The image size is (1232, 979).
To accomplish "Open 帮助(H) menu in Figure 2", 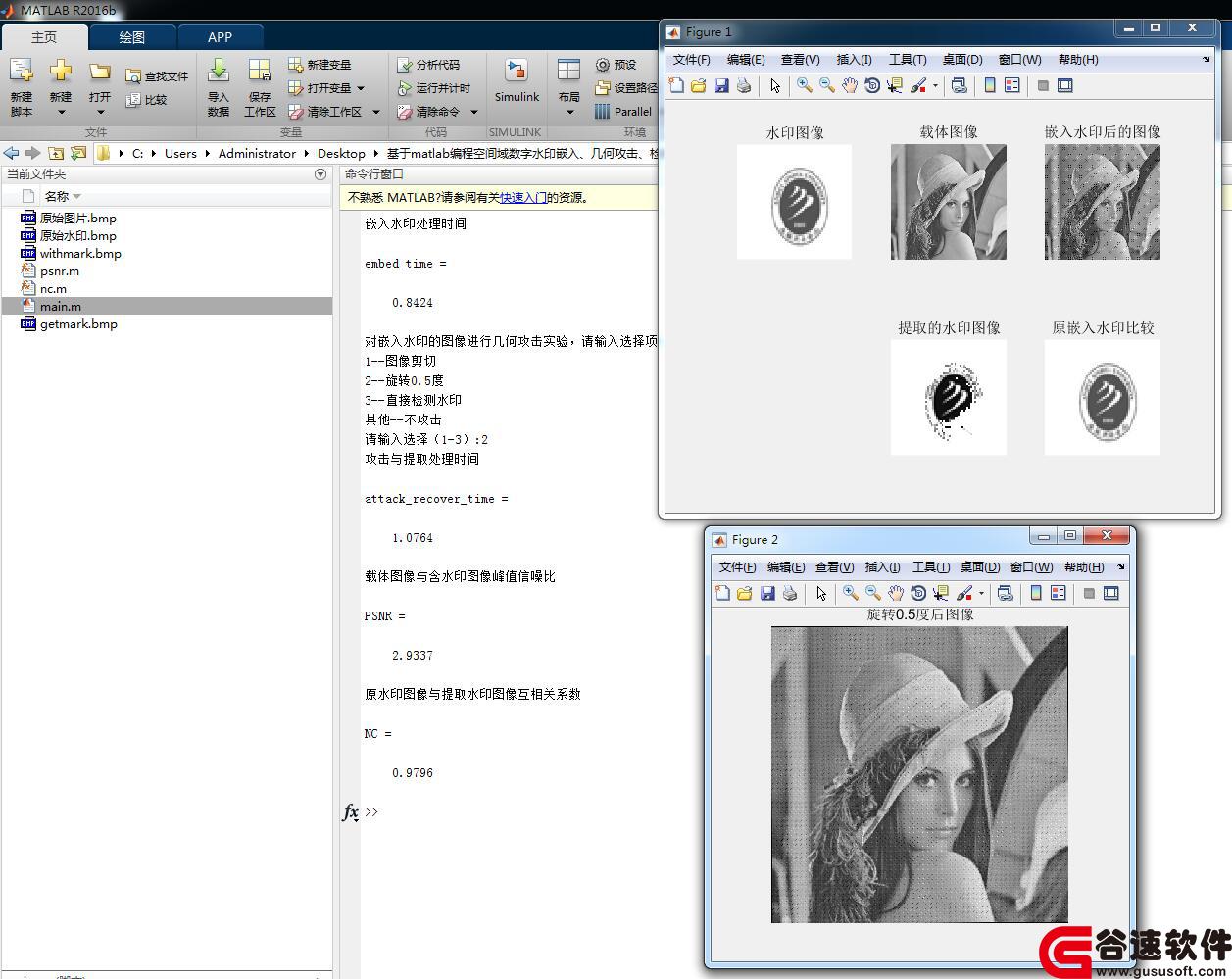I will click(1084, 567).
